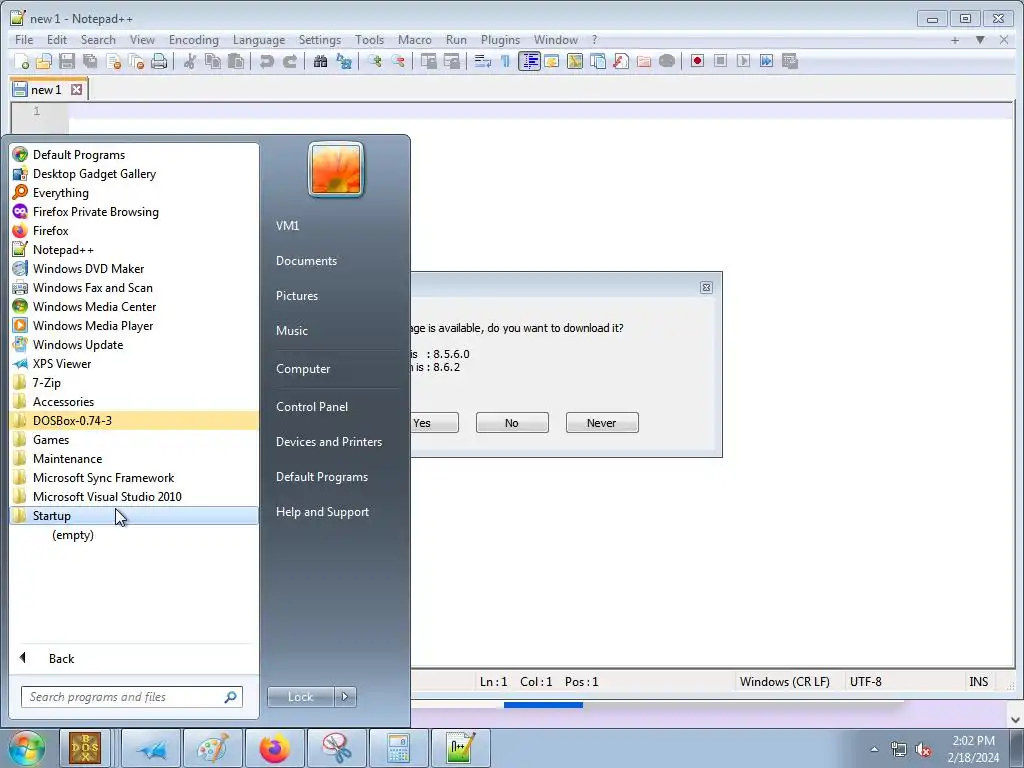This screenshot has height=768, width=1024.
Task: Click the Save All toolbar icon
Action: [90, 61]
